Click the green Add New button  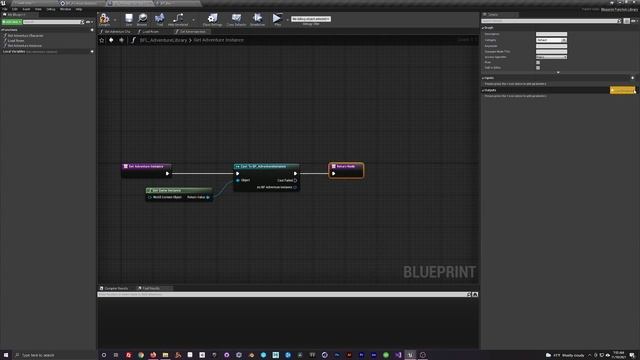[x=11, y=22]
